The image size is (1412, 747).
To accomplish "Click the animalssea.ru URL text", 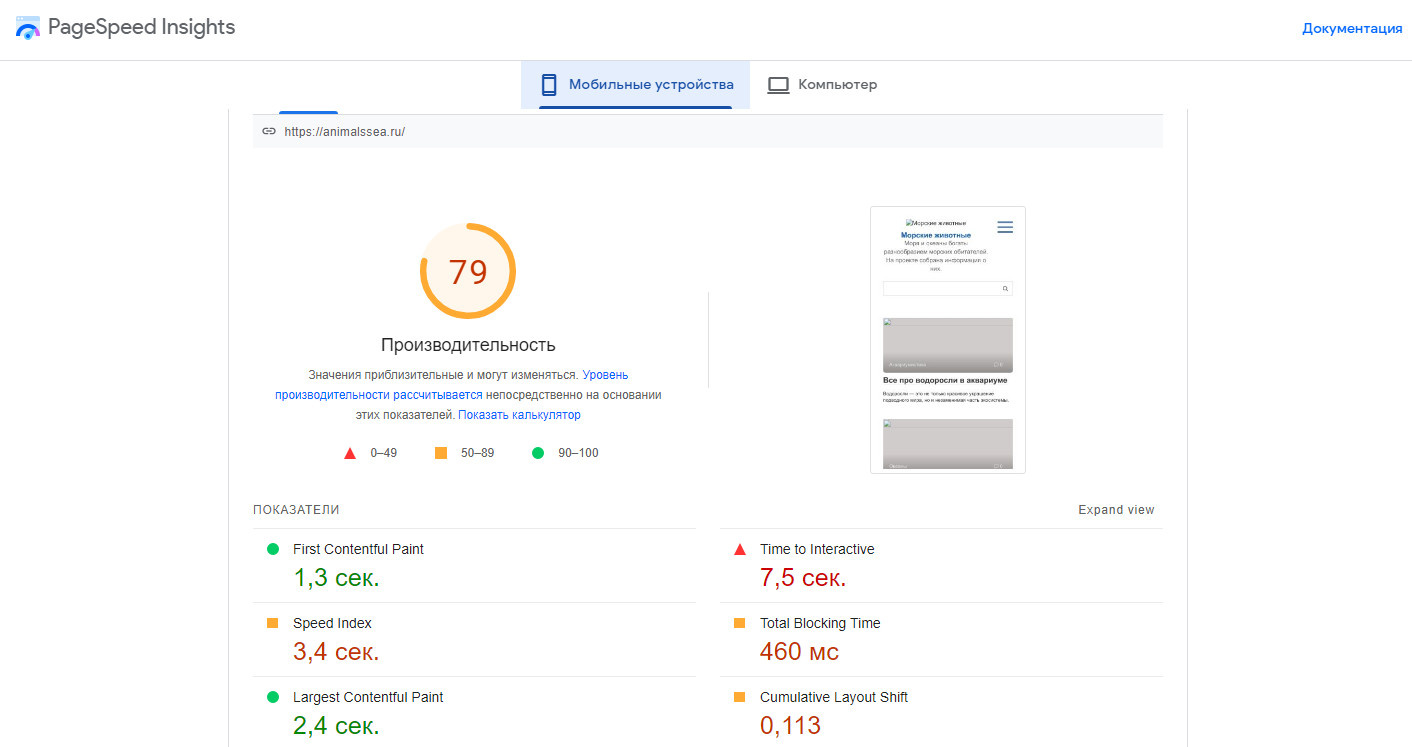I will point(344,131).
